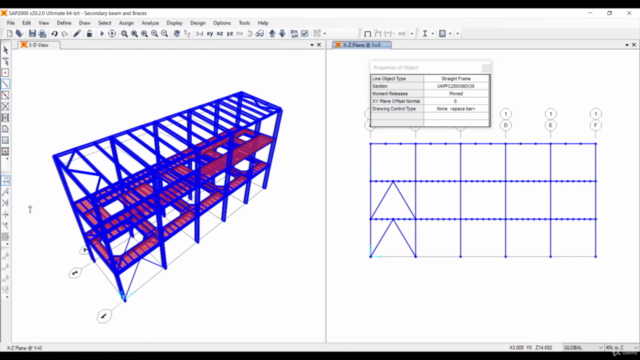This screenshot has width=640, height=360.
Task: Select Draw Special Joint tool
Action: (x=5, y=73)
